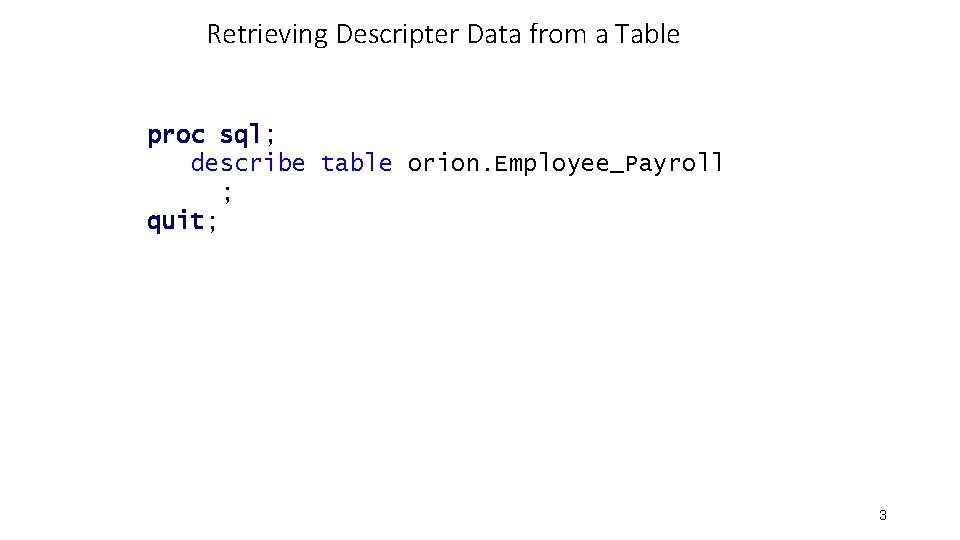Screen dimensions: 960x540
Task: Click the lowercase "table" keyword in code
Action: pos(356,163)
